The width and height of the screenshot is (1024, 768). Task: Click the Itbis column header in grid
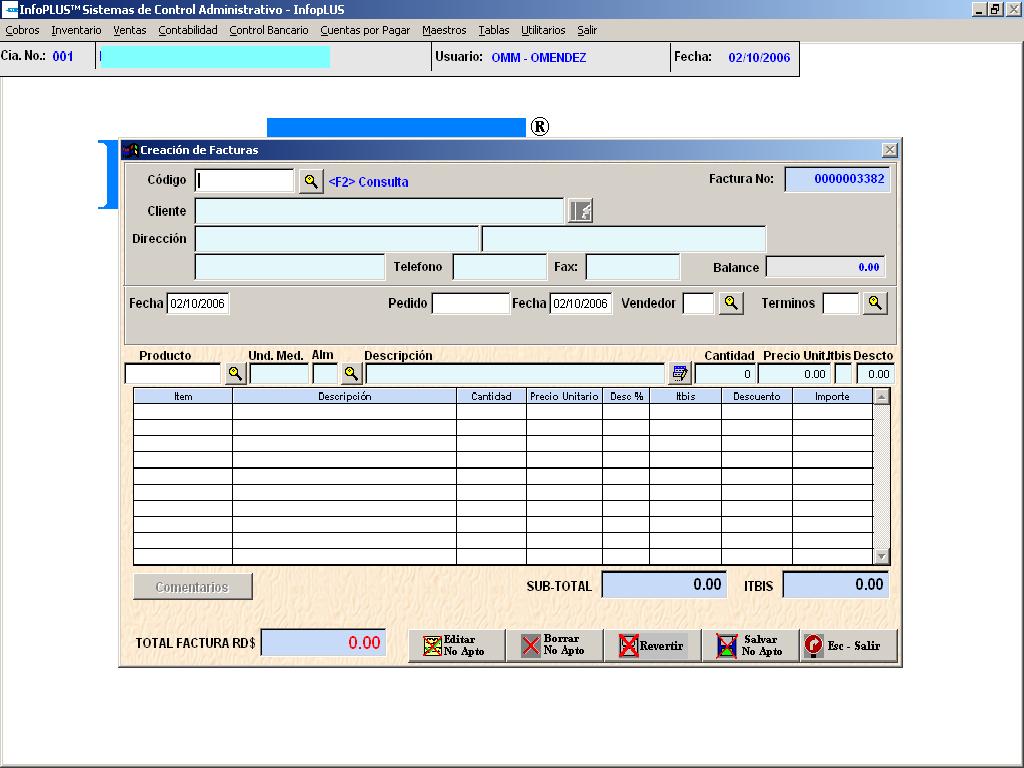point(686,396)
